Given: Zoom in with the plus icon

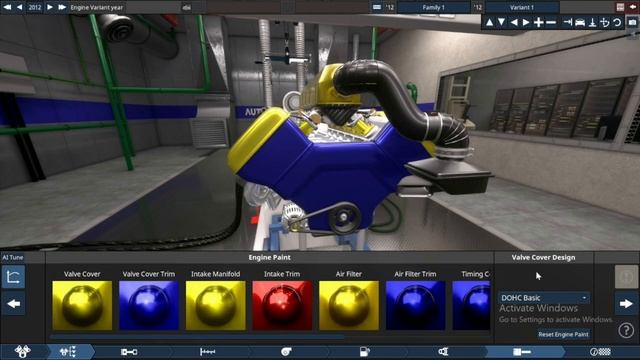Looking at the screenshot, I should 538,22.
